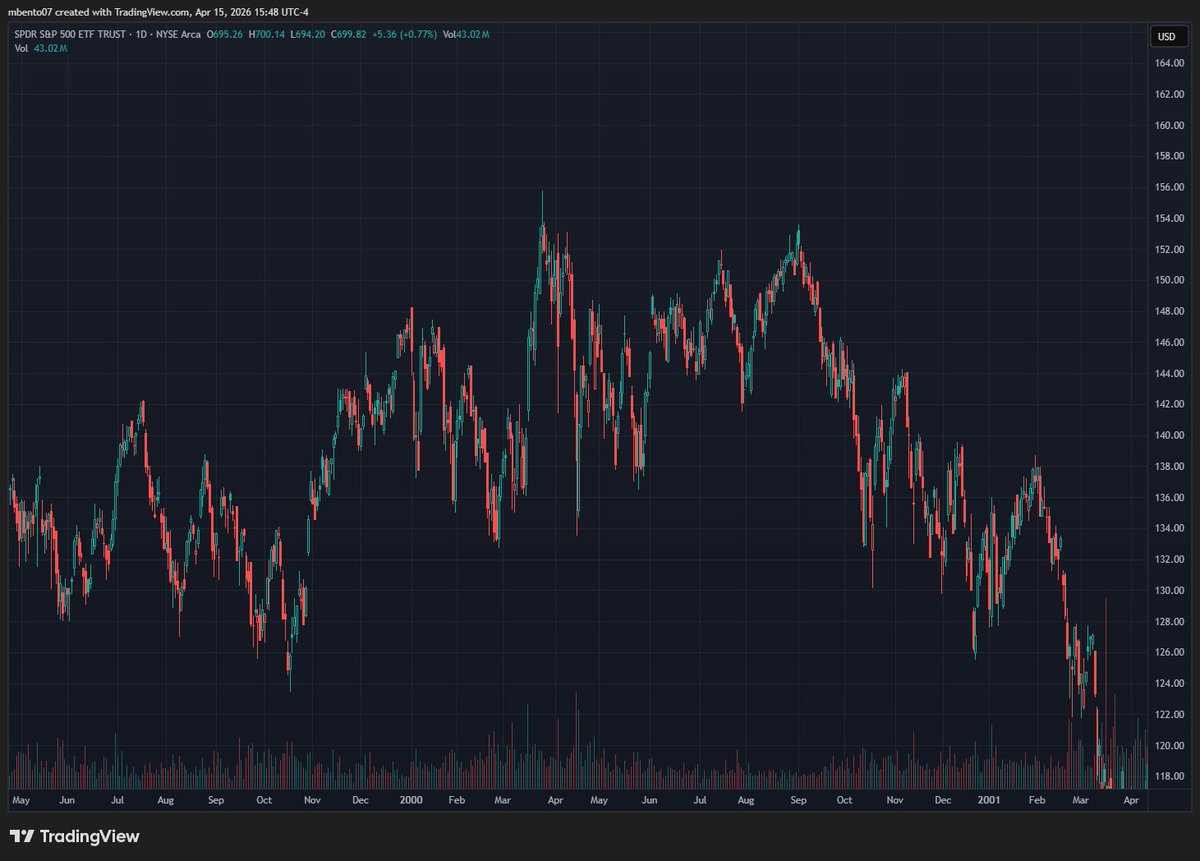Click the 128.00 price axis label

point(1169,622)
